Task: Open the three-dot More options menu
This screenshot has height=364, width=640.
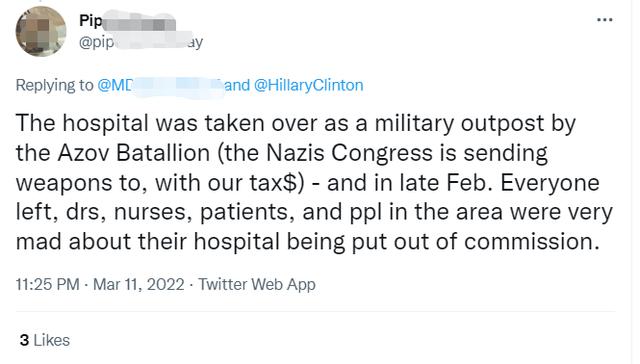Action: pos(604,20)
